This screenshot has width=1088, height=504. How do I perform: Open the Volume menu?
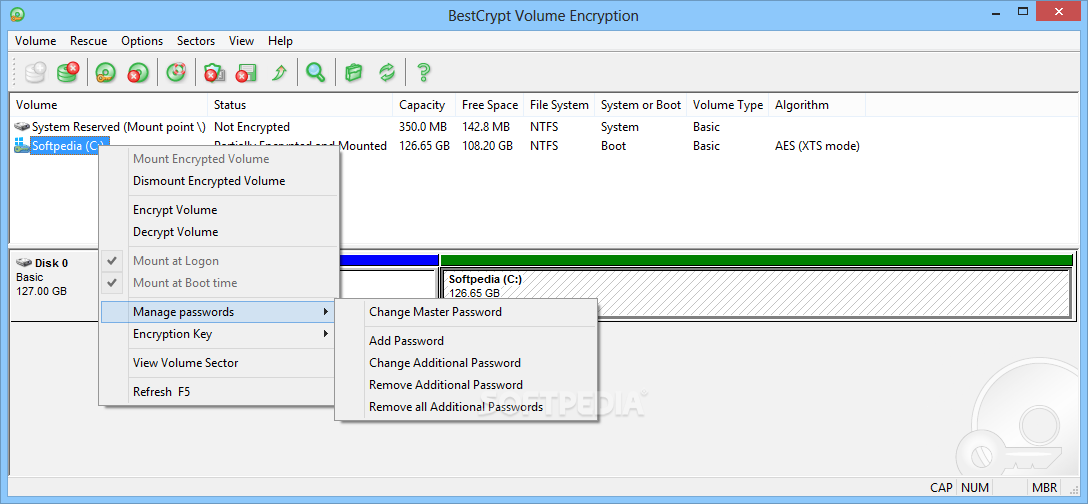pos(35,41)
